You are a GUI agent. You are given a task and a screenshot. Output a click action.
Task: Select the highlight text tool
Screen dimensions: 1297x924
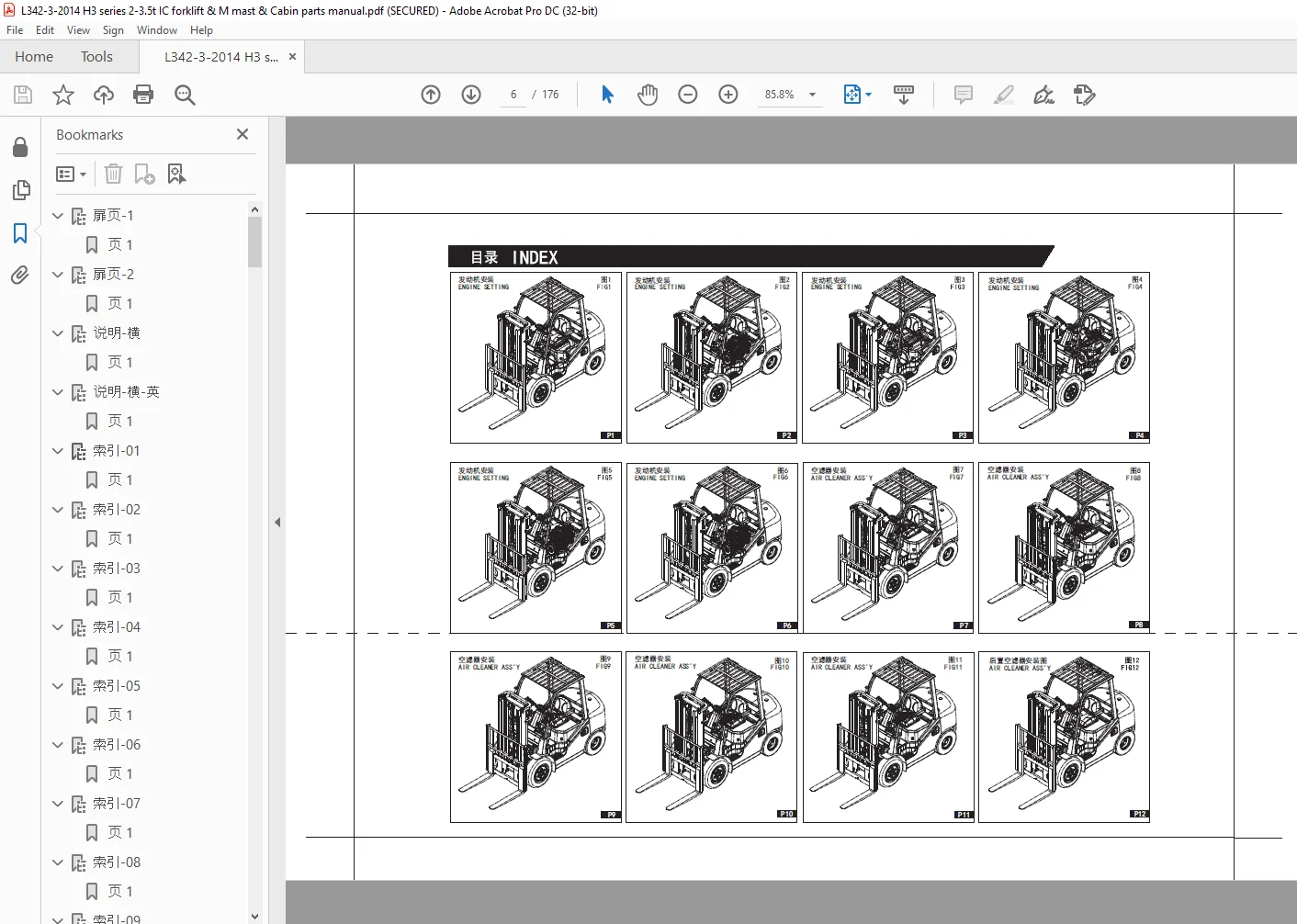point(1004,95)
